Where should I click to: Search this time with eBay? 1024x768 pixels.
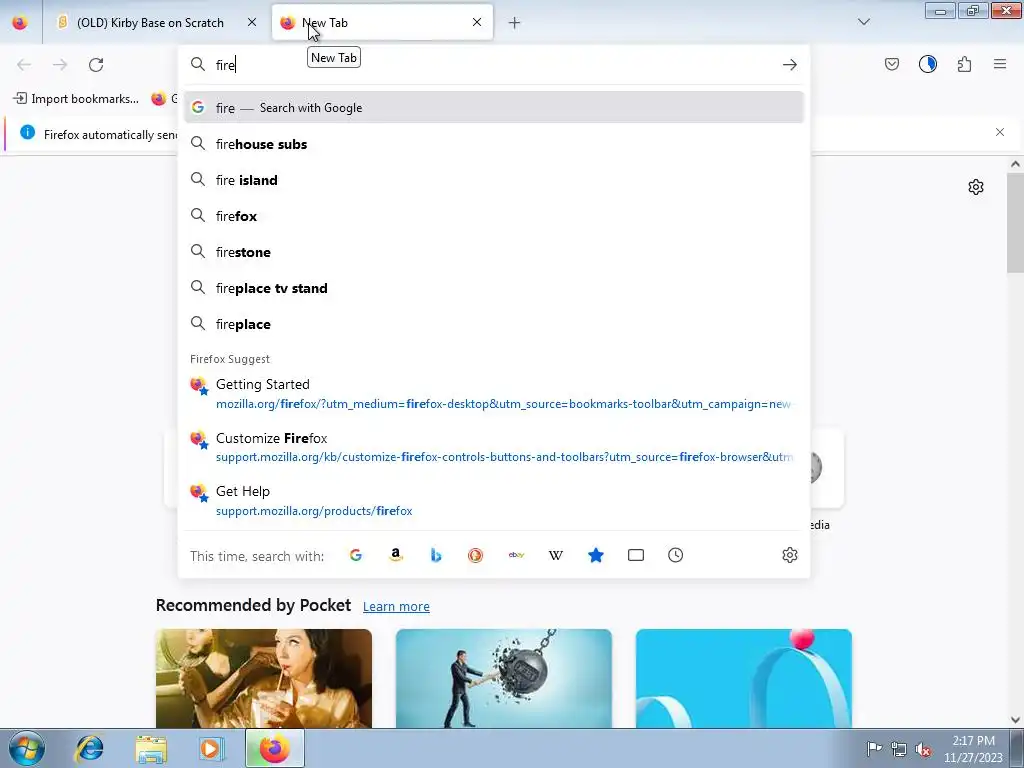tap(516, 555)
